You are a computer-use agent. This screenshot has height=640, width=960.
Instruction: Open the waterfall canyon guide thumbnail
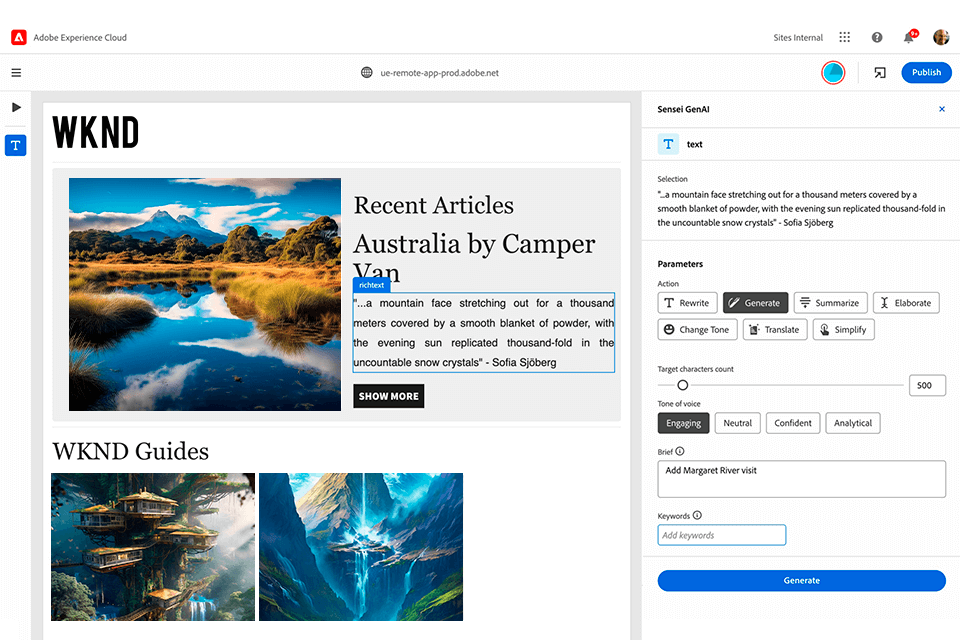[361, 547]
